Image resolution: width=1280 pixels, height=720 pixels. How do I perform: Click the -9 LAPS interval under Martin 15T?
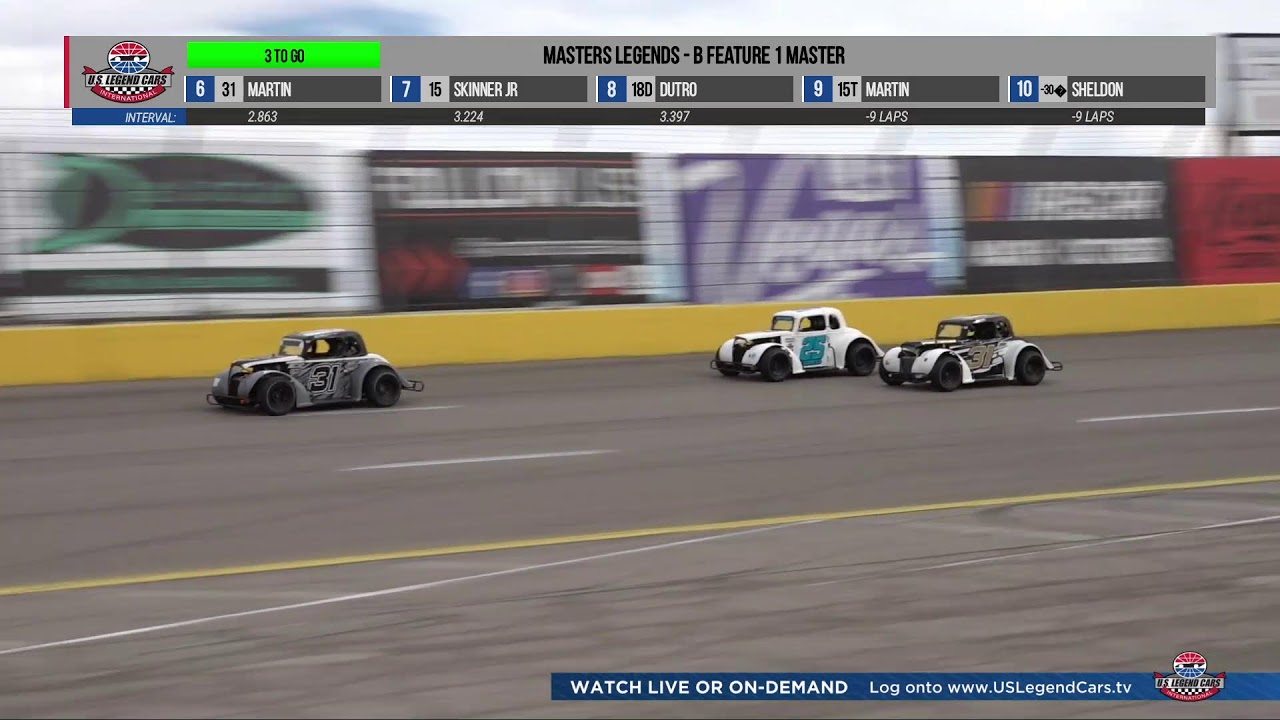(x=887, y=117)
